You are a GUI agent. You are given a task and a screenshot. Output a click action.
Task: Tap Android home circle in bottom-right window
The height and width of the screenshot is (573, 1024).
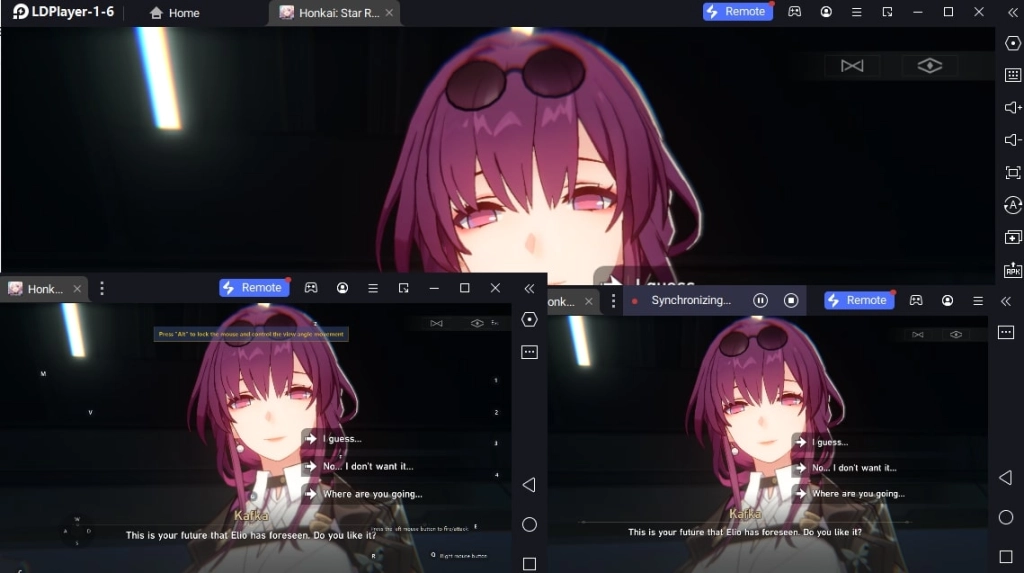coord(1006,517)
